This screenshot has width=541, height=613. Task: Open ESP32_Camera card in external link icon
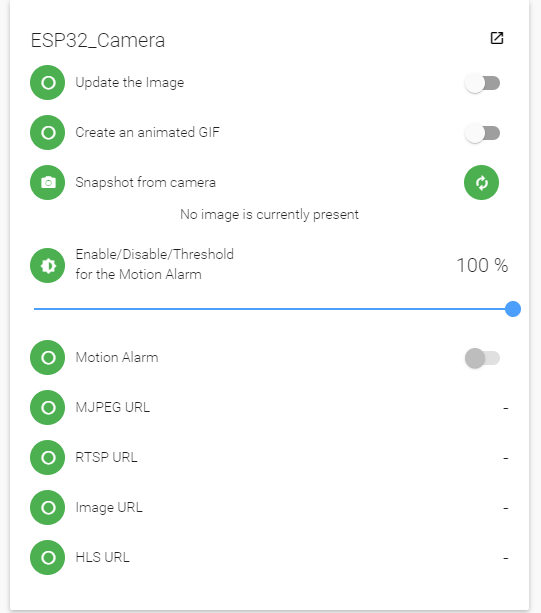point(497,38)
